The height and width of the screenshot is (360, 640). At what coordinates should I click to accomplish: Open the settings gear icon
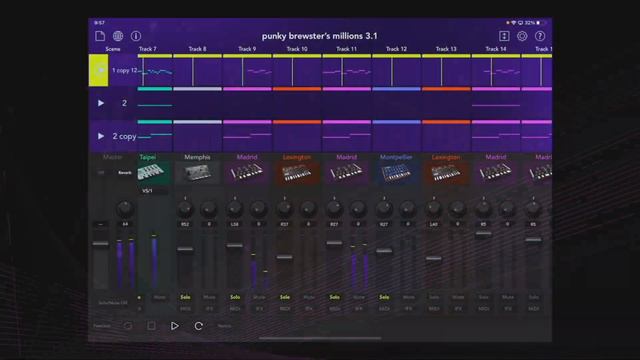click(x=522, y=36)
